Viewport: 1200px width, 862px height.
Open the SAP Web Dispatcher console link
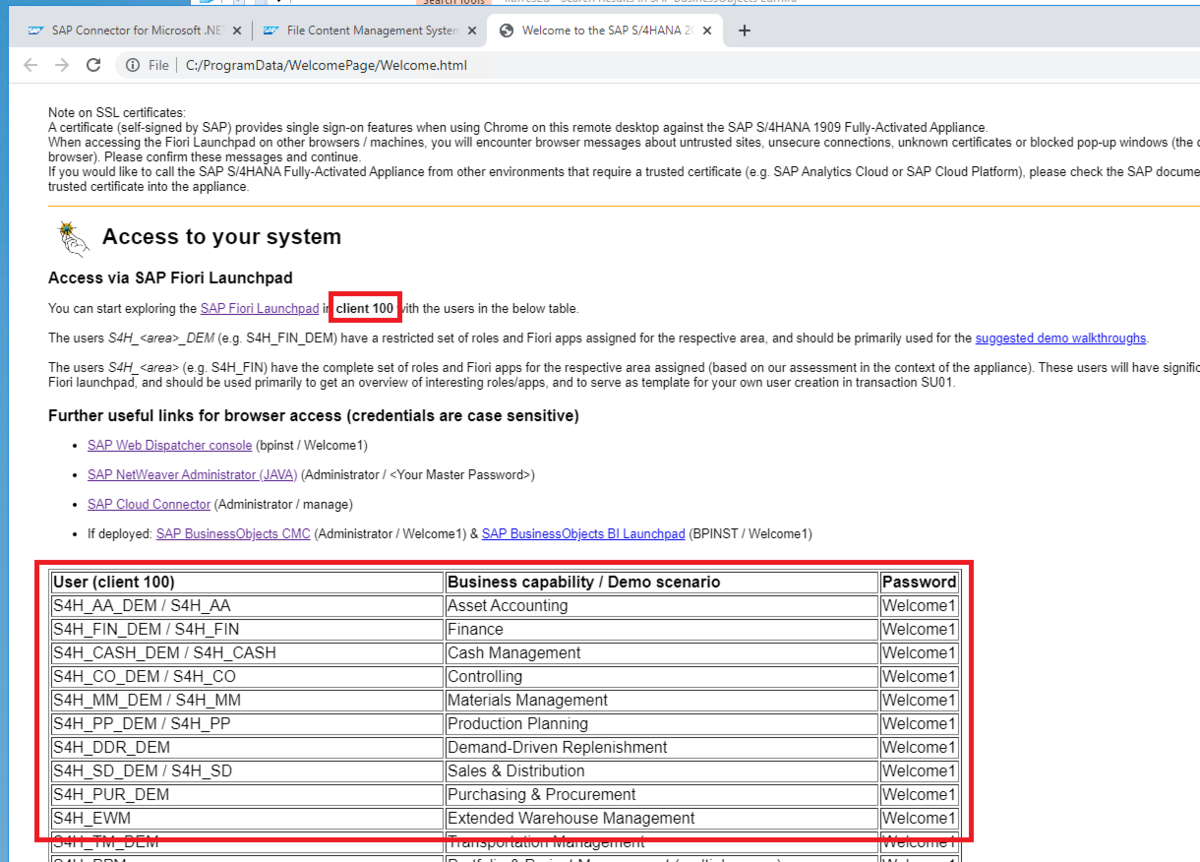tap(169, 445)
